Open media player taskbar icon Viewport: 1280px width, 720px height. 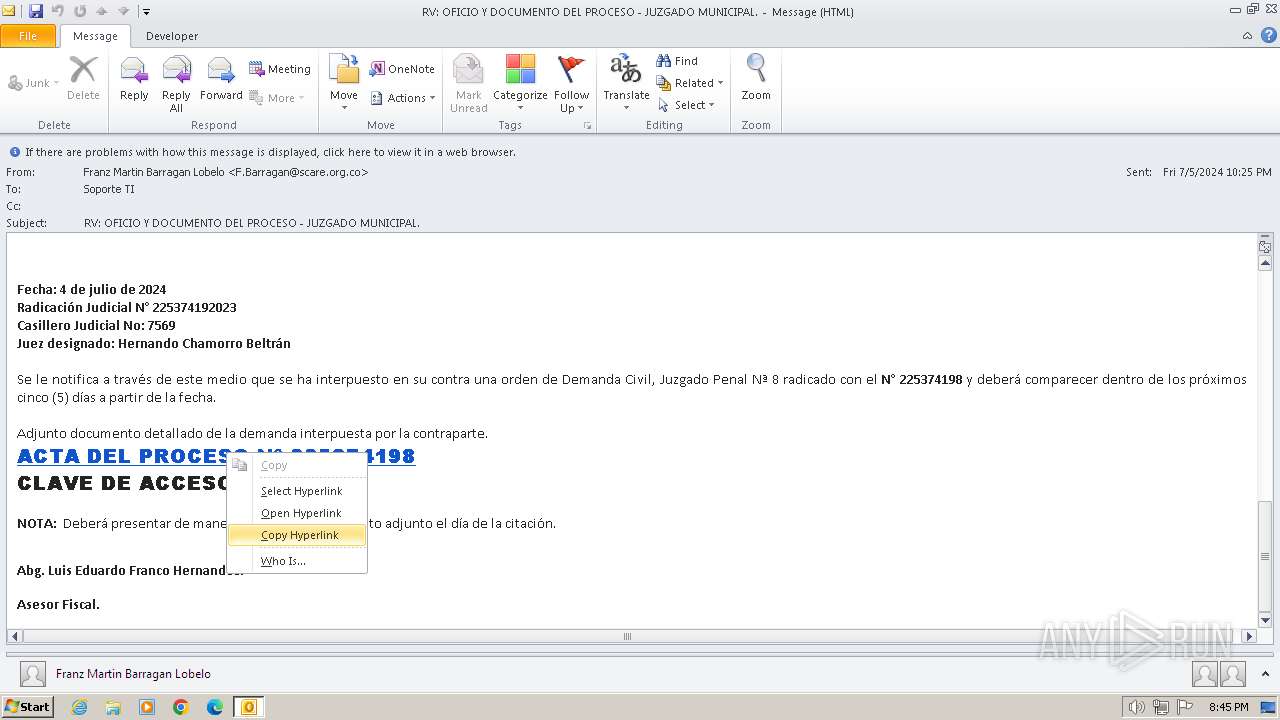pyautogui.click(x=147, y=707)
